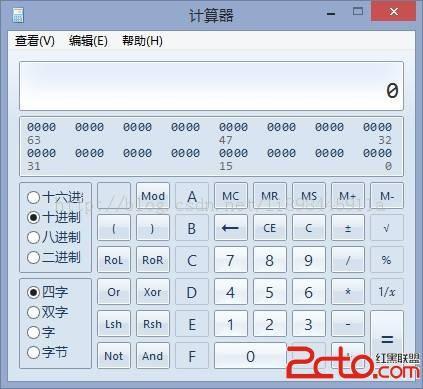
Task: Click the digit 7 button
Action: [231, 260]
